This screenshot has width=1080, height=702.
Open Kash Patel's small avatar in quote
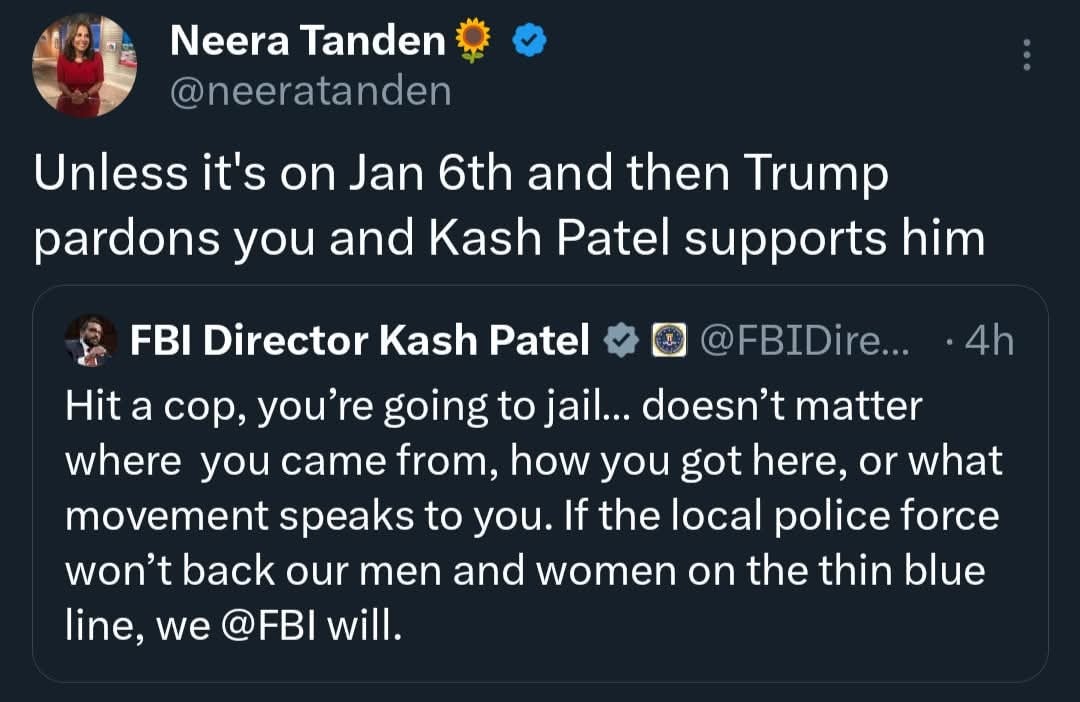(x=90, y=341)
